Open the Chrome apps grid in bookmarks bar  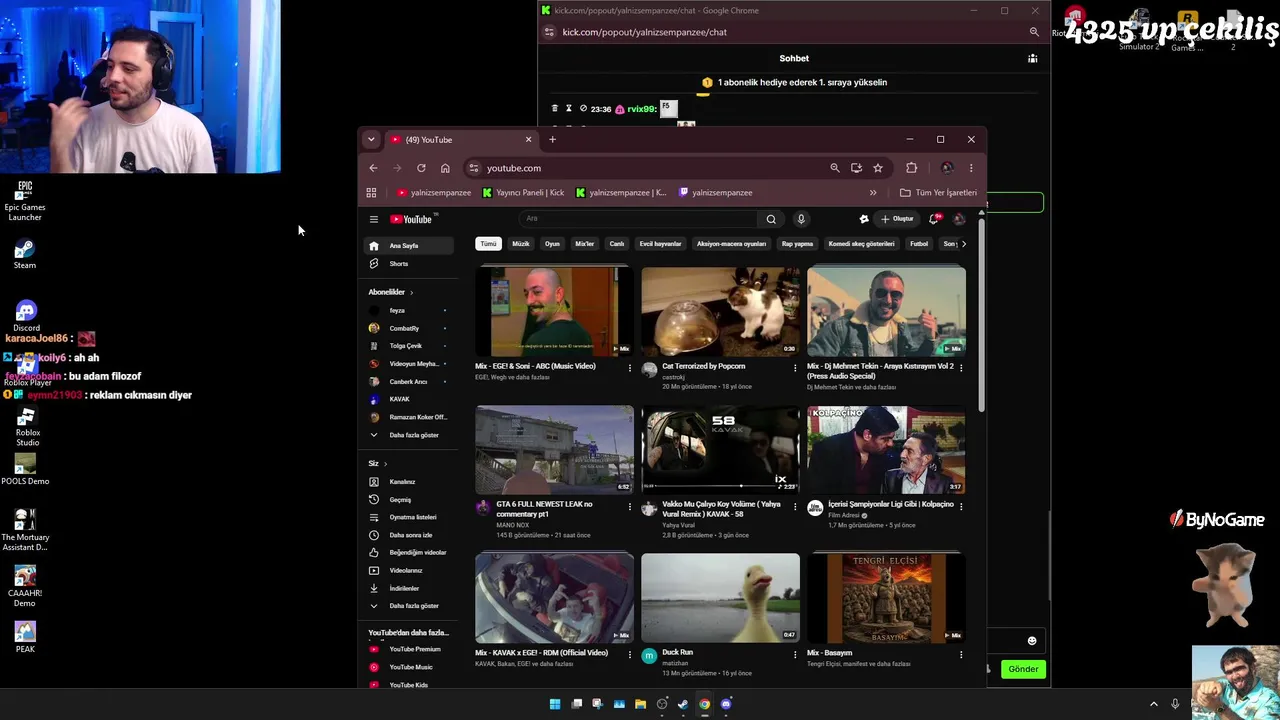[371, 193]
